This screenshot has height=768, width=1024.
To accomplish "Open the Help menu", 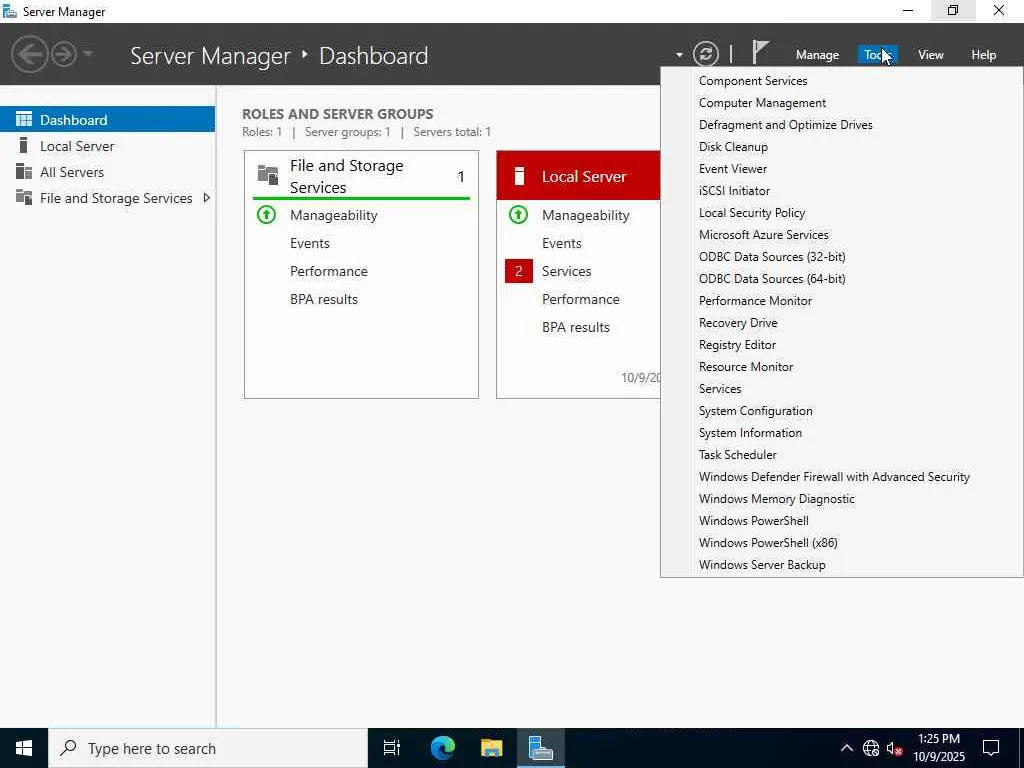I will pos(983,55).
